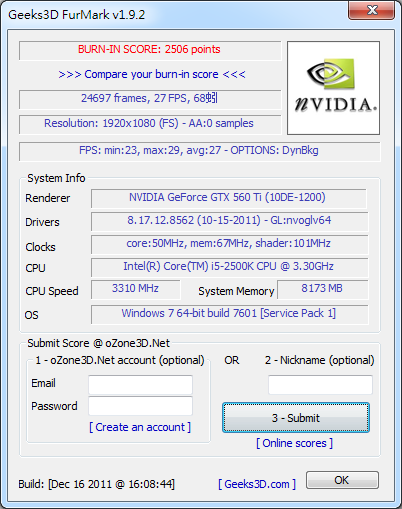Close the FurMark window with X button
This screenshot has height=509, width=402.
pyautogui.click(x=372, y=10)
